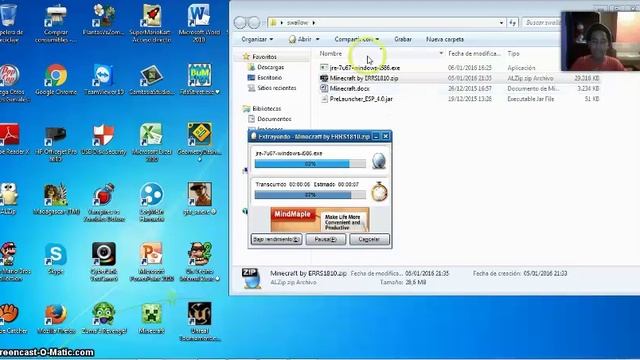
Task: Select the USB Disk Security icon
Action: coord(104,140)
